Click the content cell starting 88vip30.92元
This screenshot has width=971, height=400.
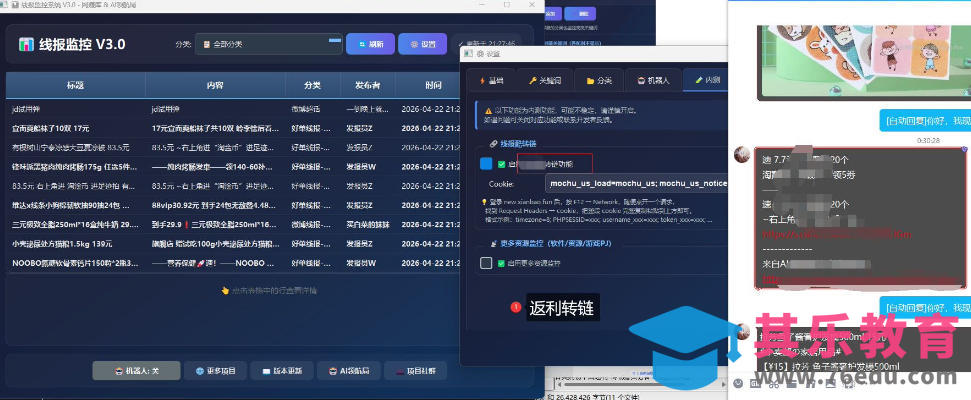coord(214,205)
